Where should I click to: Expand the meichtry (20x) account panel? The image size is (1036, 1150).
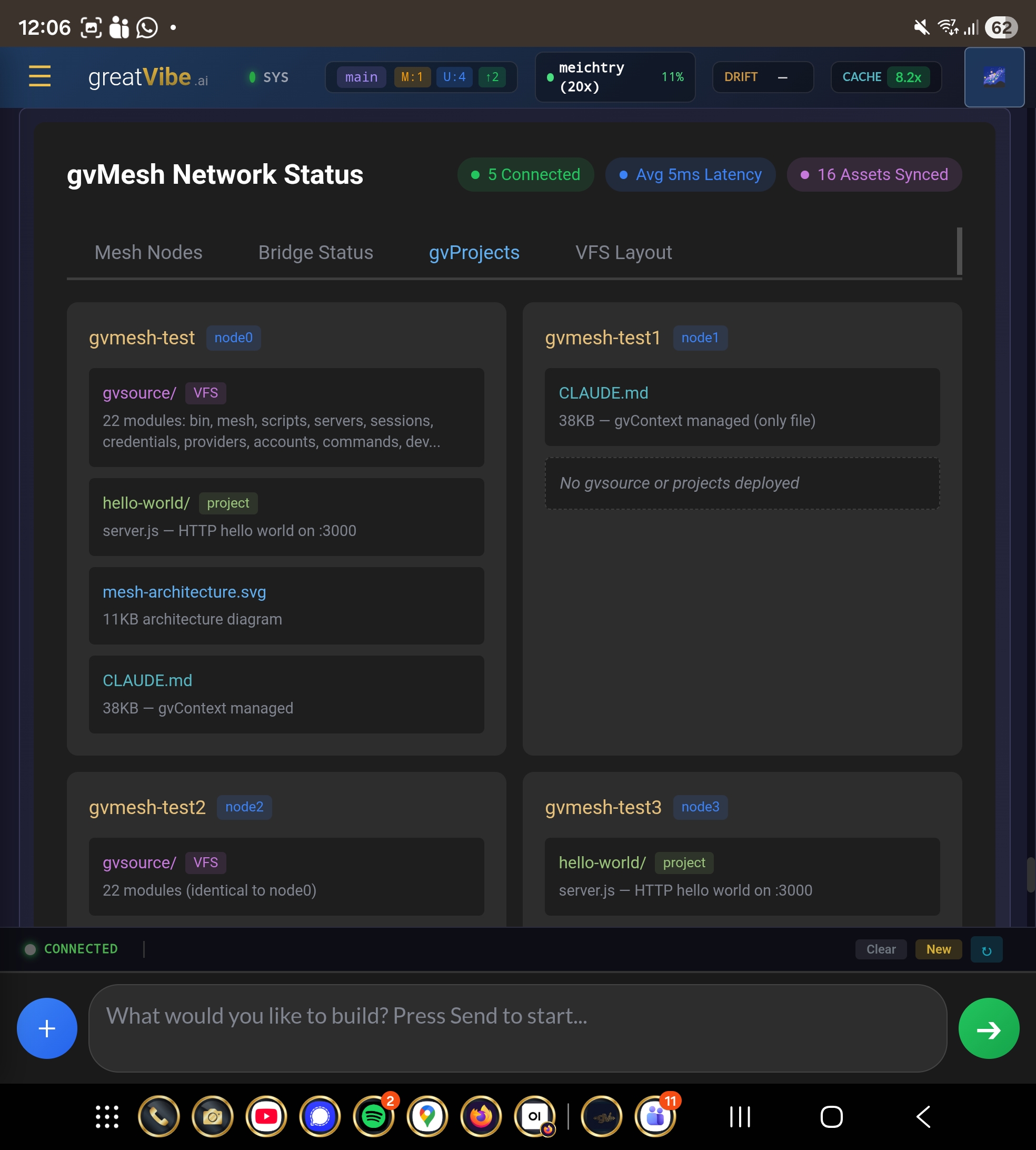(592, 77)
